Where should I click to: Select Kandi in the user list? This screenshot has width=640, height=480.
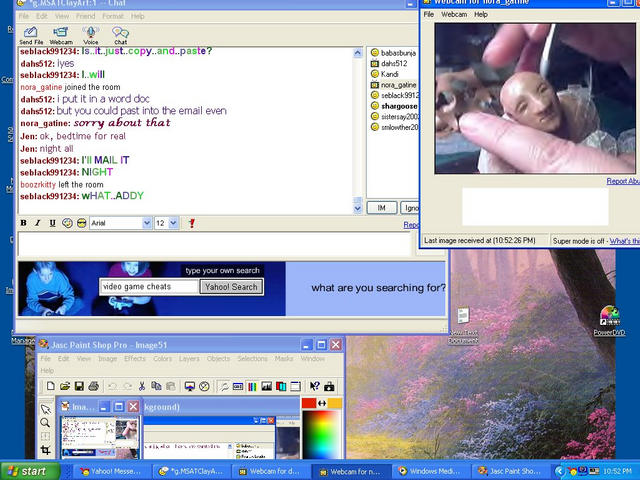click(384, 74)
